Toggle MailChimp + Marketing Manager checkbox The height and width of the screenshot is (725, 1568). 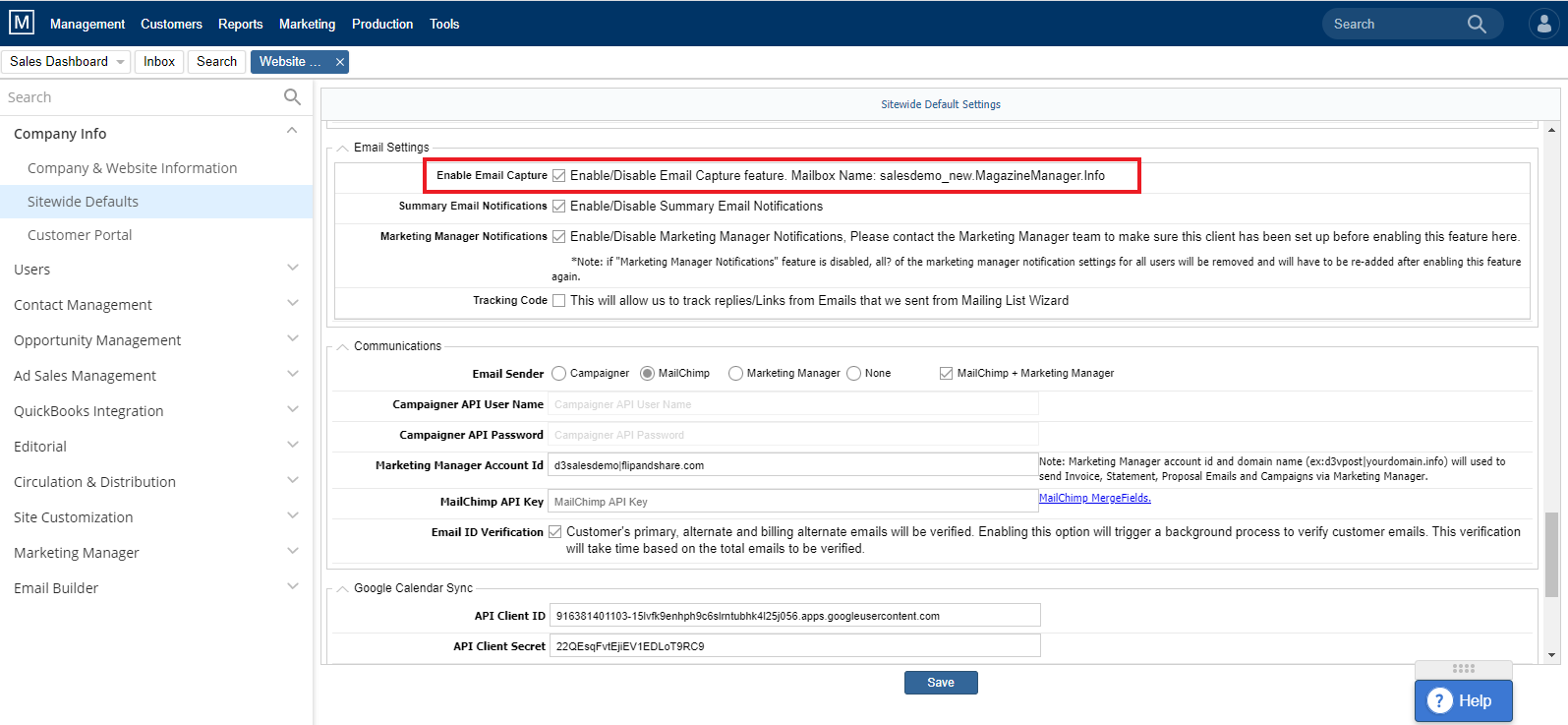pos(946,374)
